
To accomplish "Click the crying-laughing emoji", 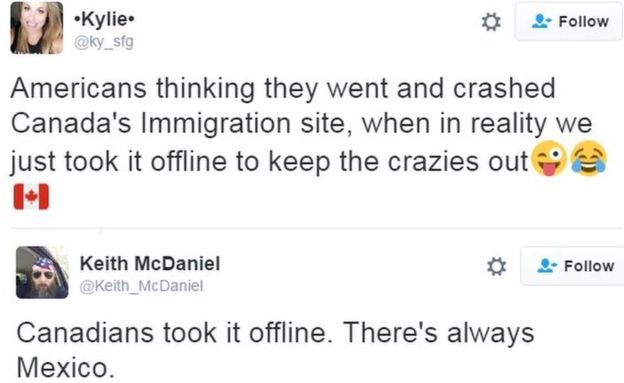I will [589, 158].
